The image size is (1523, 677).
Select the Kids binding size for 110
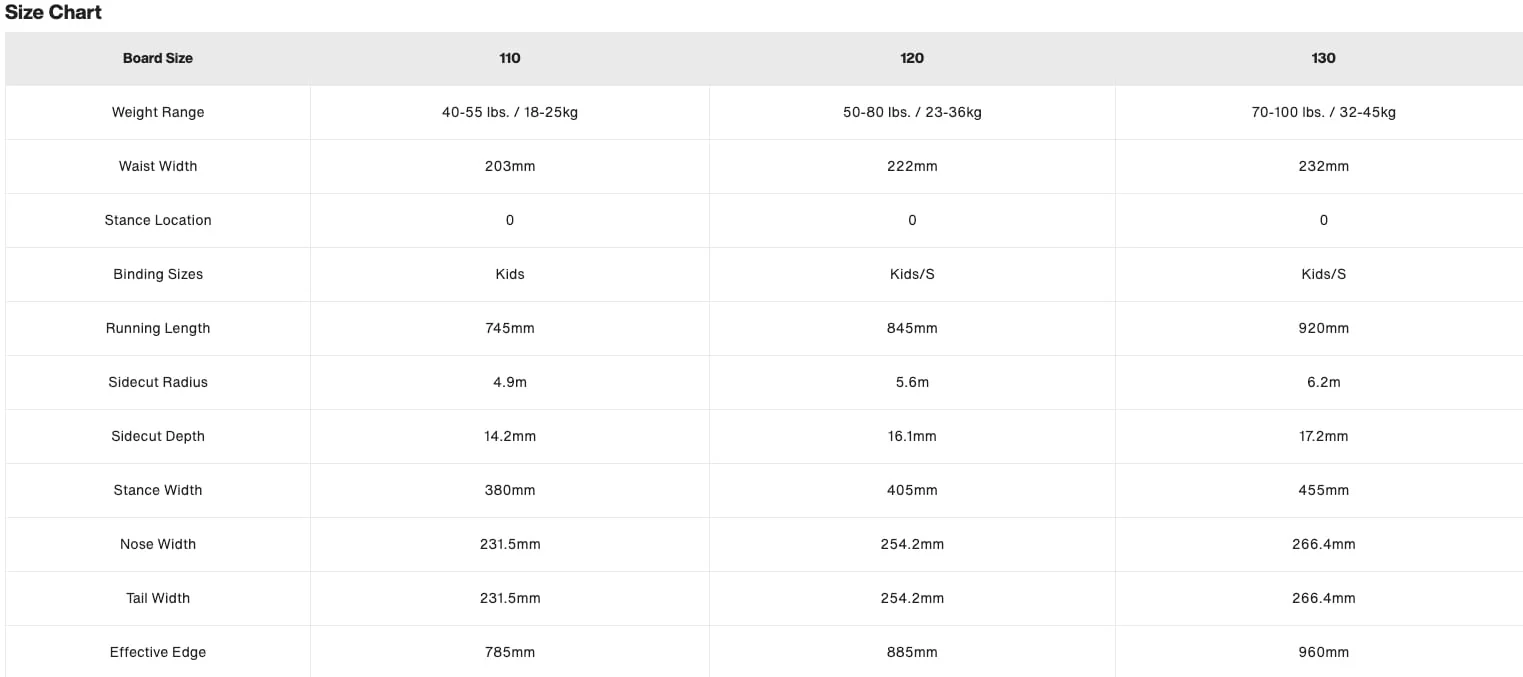pos(510,274)
